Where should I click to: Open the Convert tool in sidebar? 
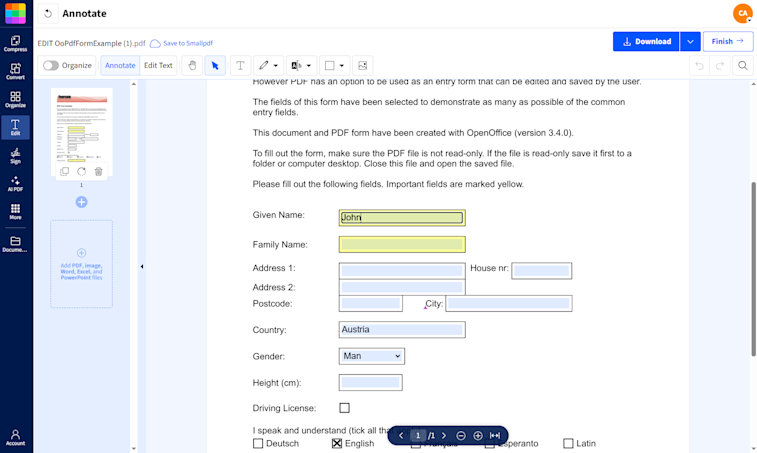[15, 71]
